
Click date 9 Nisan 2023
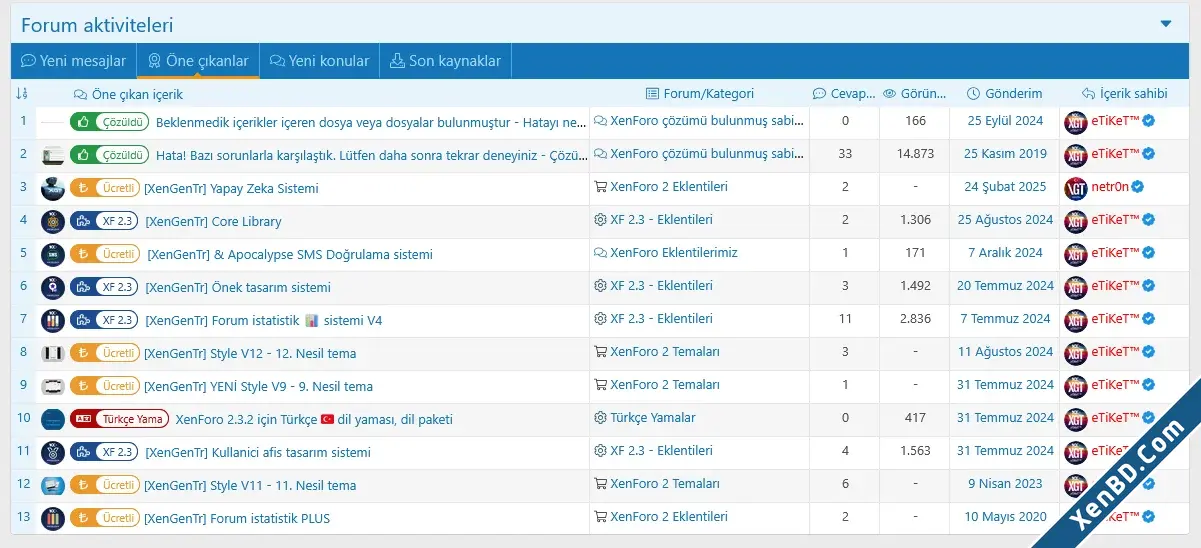point(1005,484)
